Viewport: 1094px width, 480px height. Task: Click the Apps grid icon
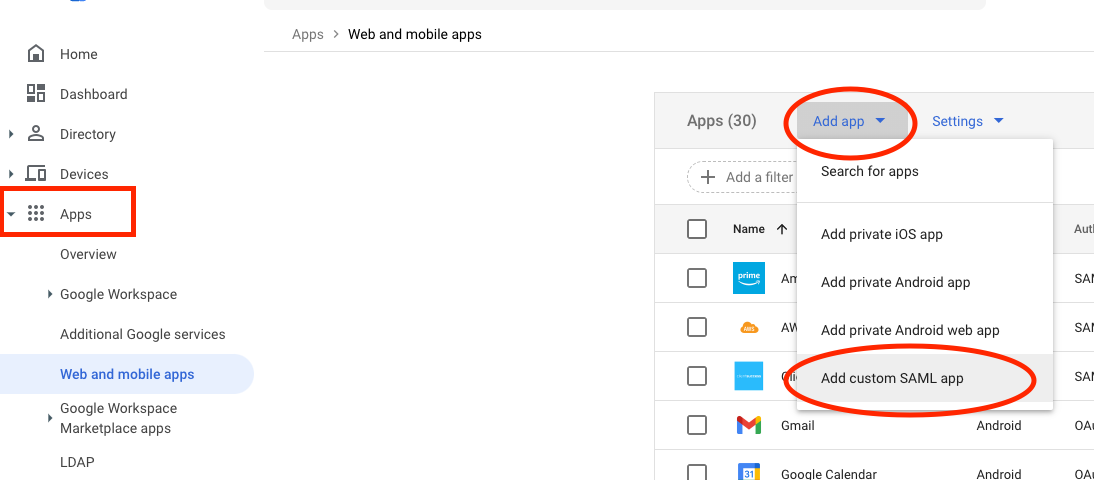(36, 213)
